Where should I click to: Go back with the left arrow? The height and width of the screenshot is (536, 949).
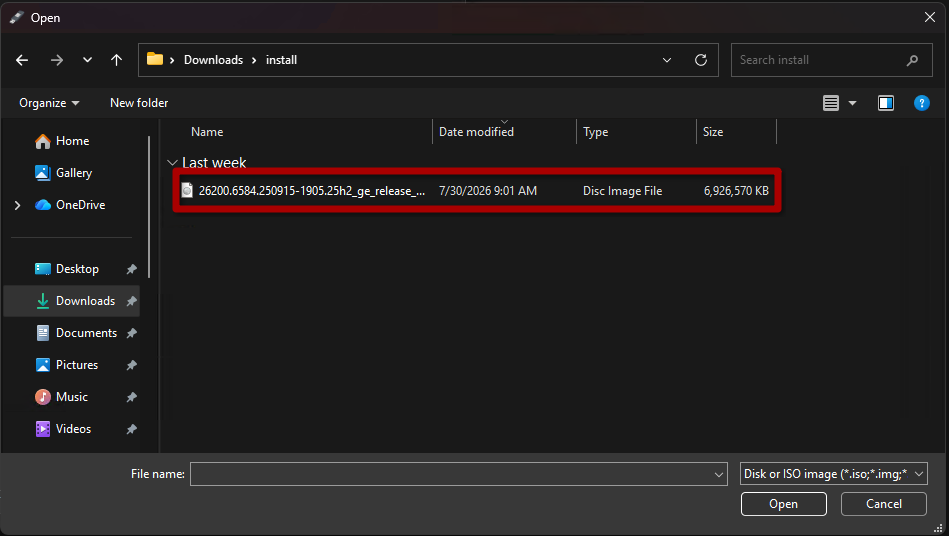click(22, 60)
